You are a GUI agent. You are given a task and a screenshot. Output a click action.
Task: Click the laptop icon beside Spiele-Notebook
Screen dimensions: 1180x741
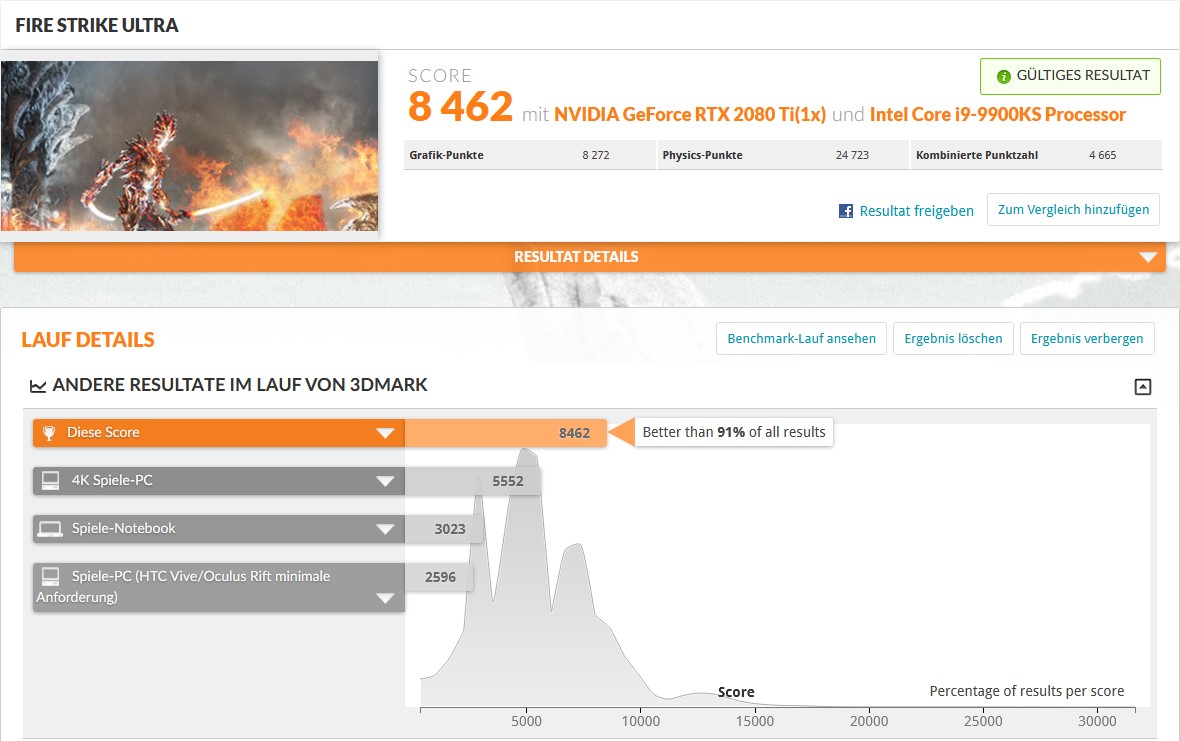pos(50,529)
